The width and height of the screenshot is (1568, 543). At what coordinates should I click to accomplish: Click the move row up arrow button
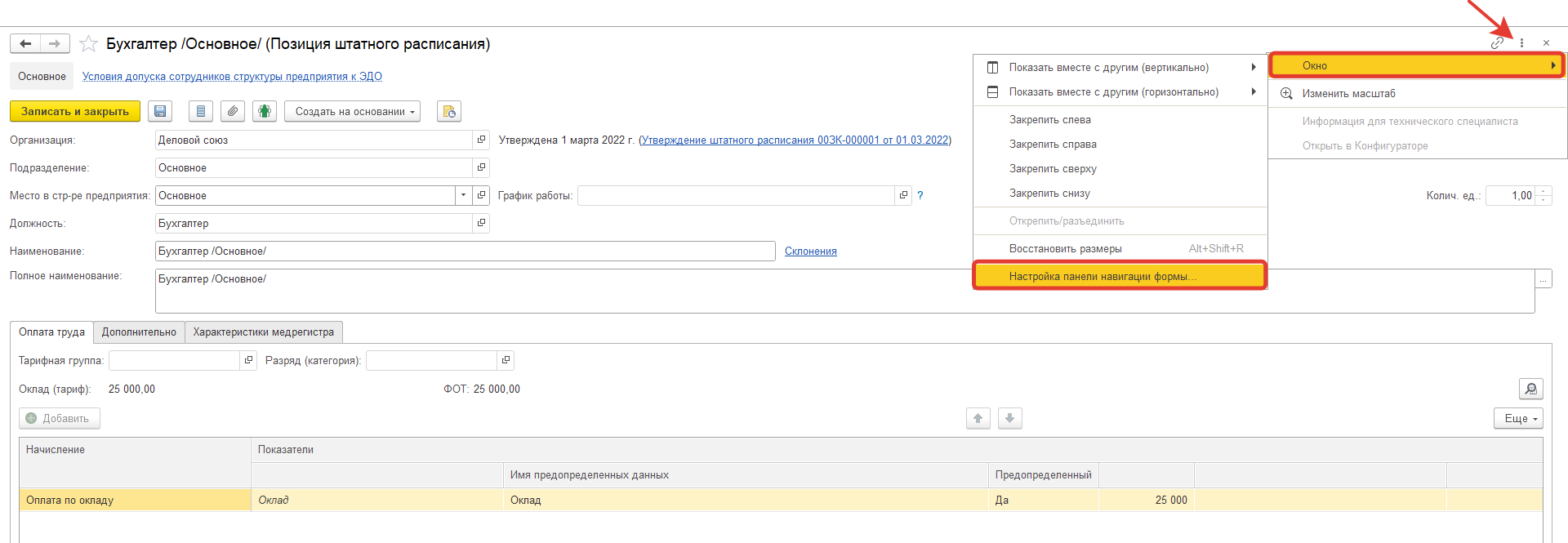978,419
